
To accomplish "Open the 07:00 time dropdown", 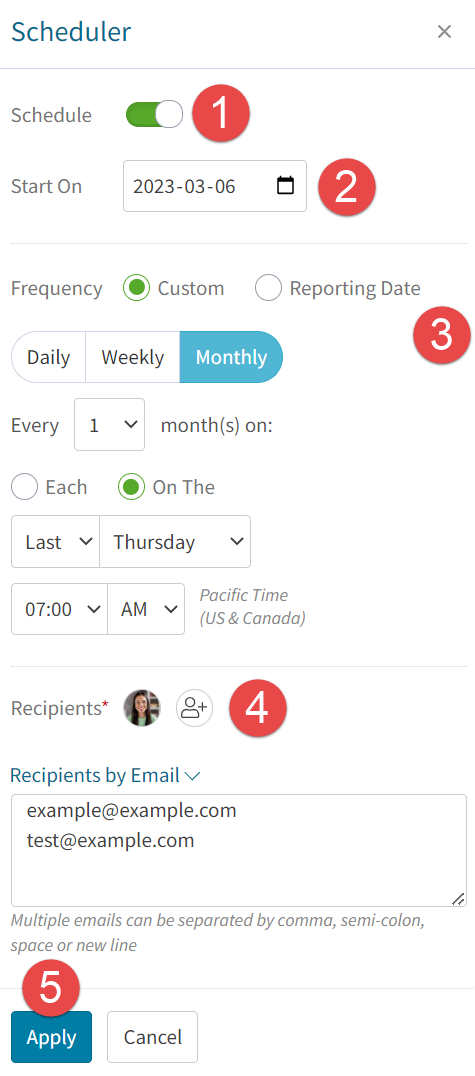I will pos(60,609).
